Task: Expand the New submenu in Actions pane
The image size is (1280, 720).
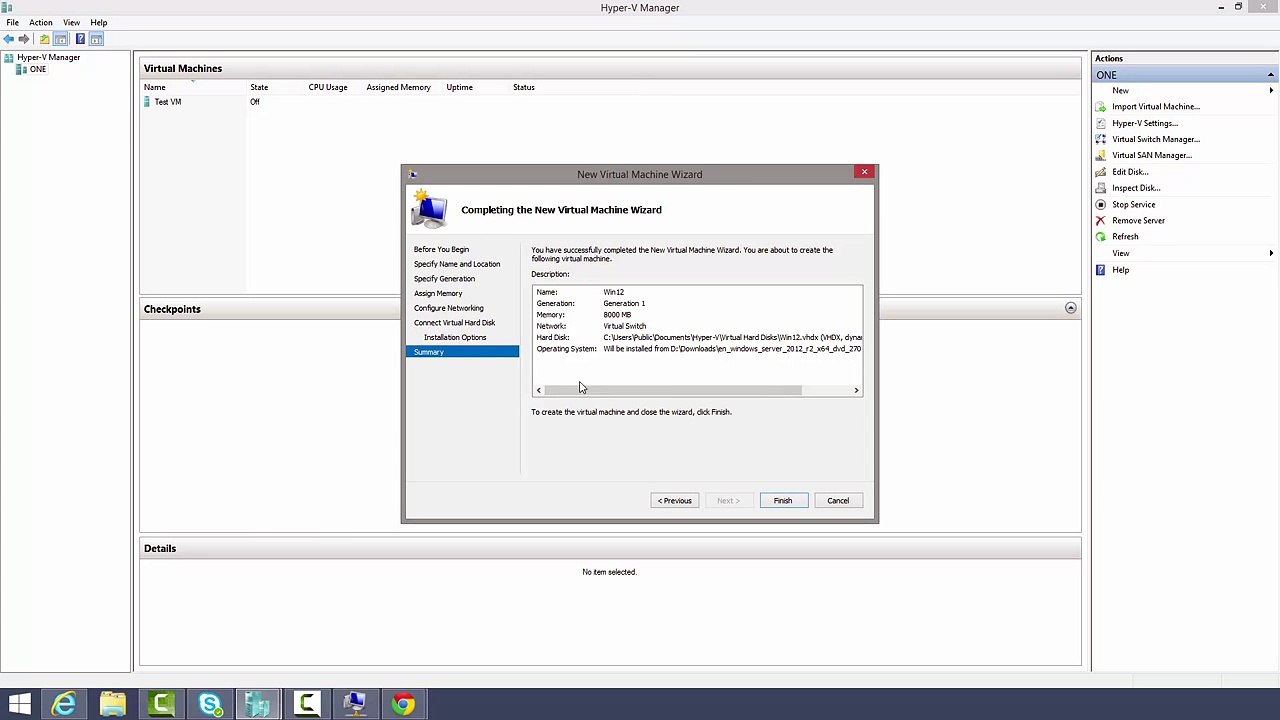Action: 1271,91
